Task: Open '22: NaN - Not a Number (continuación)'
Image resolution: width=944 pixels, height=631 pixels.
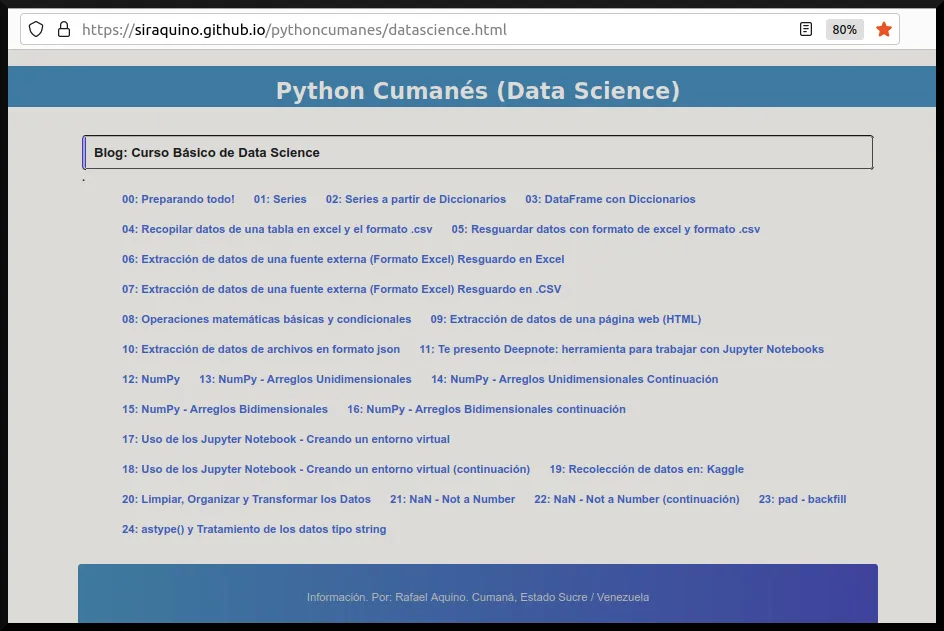Action: coord(636,499)
